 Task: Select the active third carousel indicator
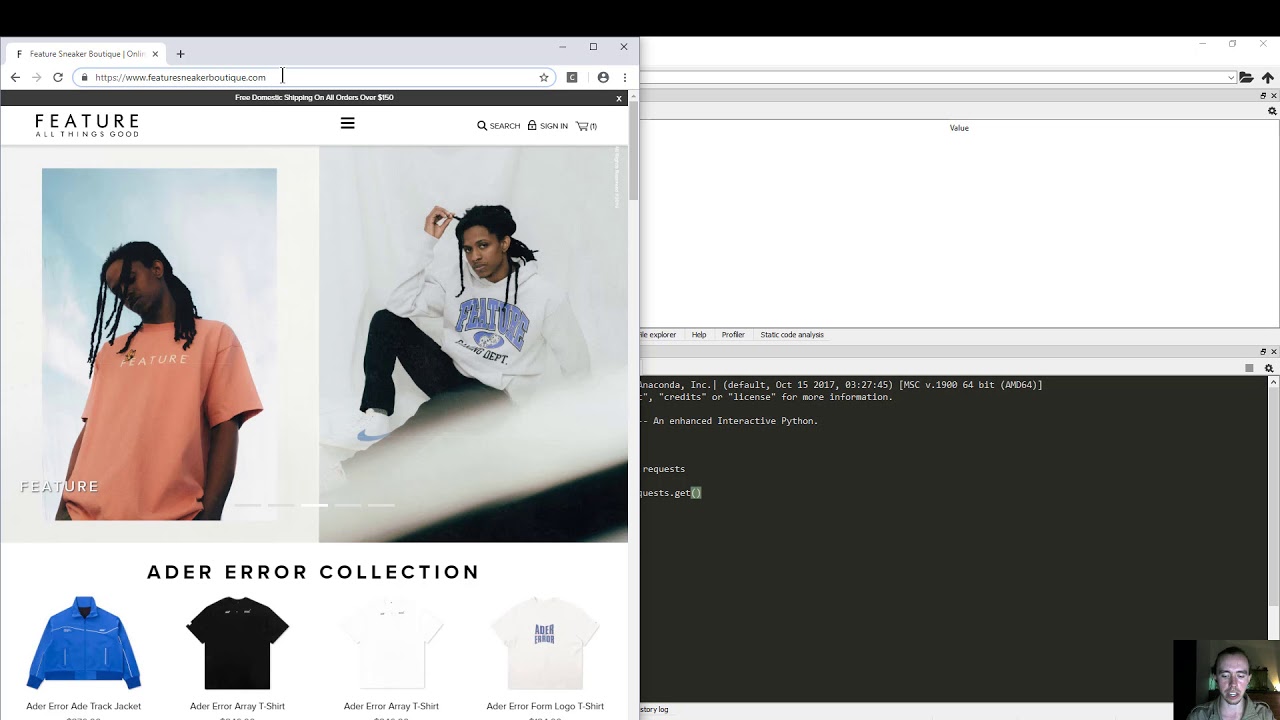(x=314, y=506)
